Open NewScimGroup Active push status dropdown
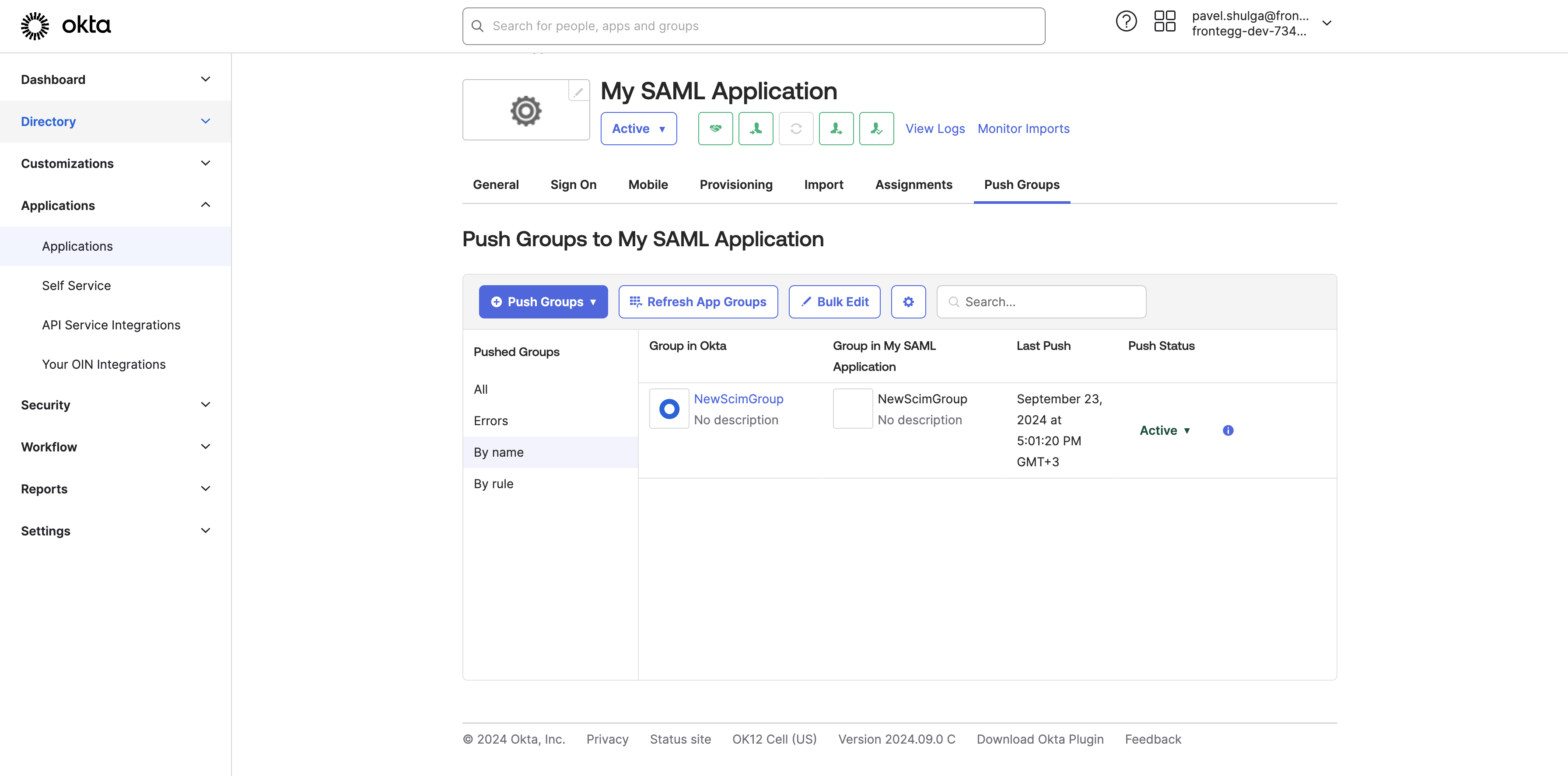Screen dimensions: 1568x776 click(x=1165, y=430)
